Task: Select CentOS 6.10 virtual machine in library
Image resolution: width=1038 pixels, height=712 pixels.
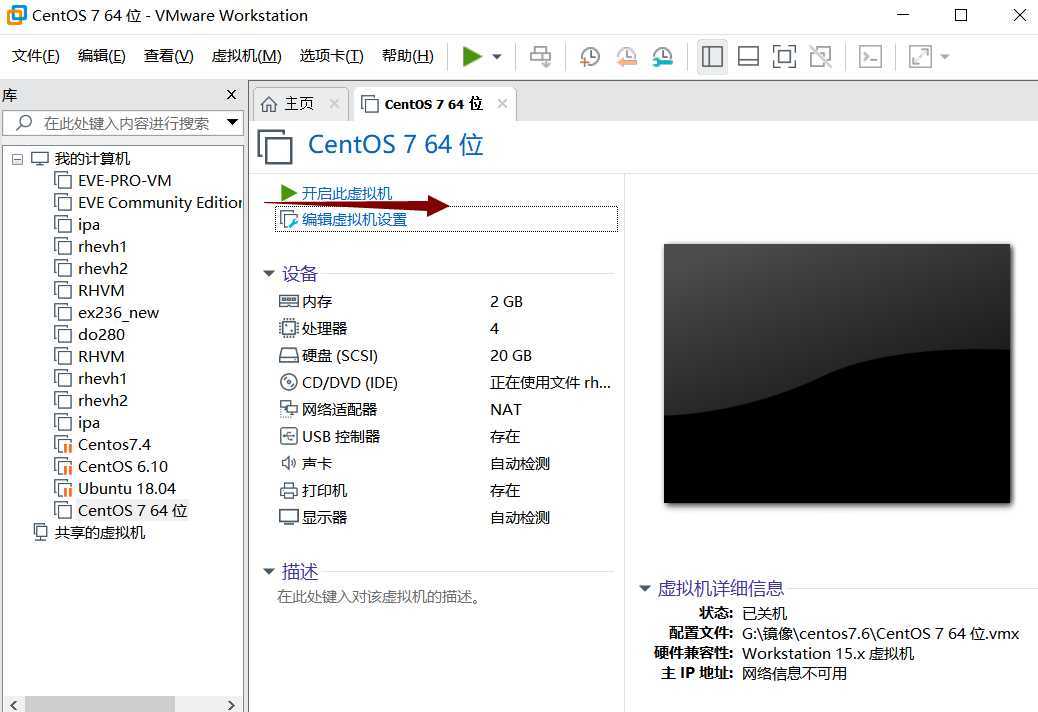Action: coord(122,466)
